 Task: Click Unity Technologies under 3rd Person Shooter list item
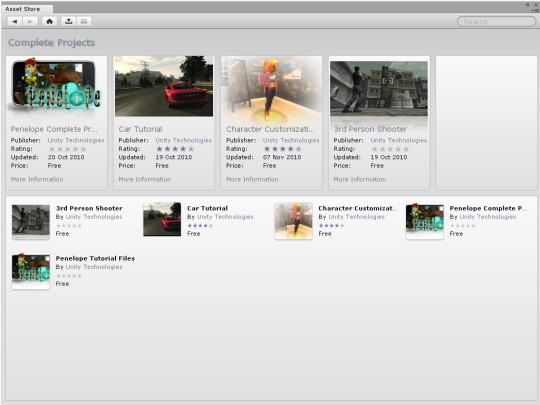94,217
